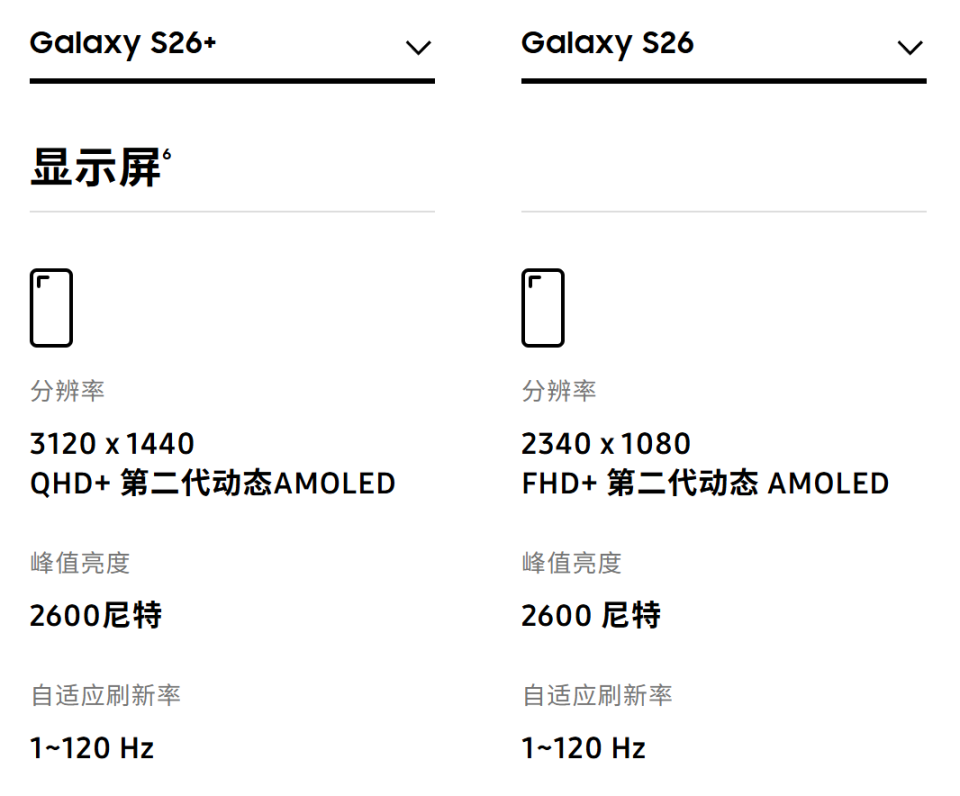Click the 显示屏 section heading

pyautogui.click(x=95, y=168)
